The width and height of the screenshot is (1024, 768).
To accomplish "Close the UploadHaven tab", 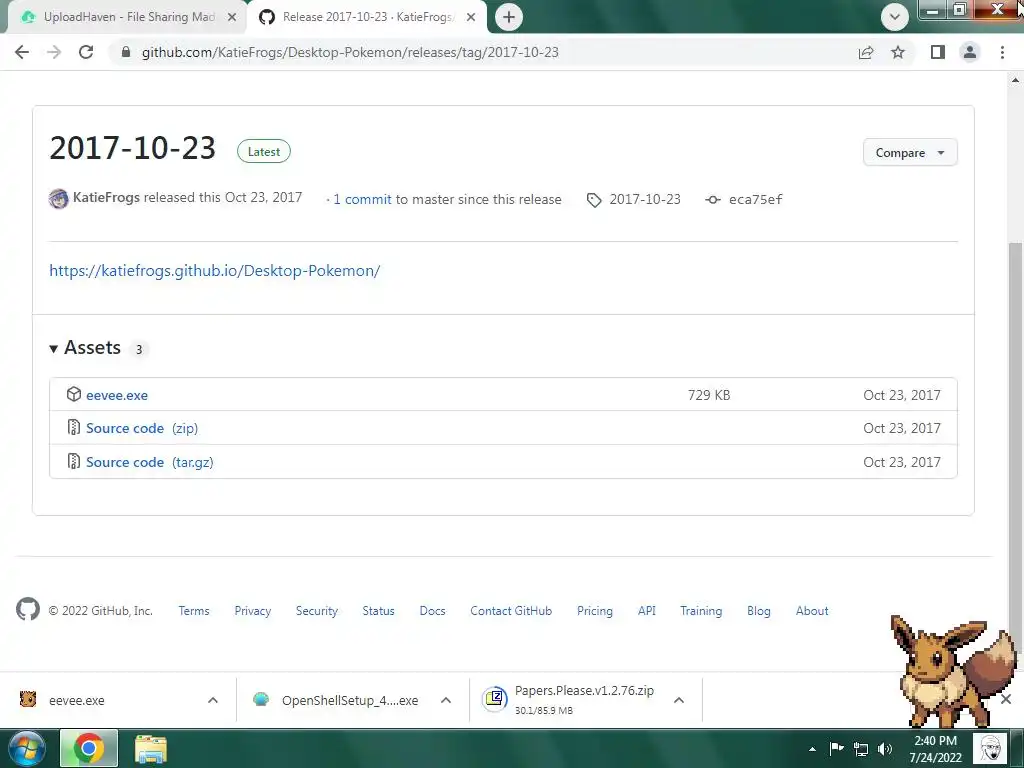I will click(x=232, y=18).
